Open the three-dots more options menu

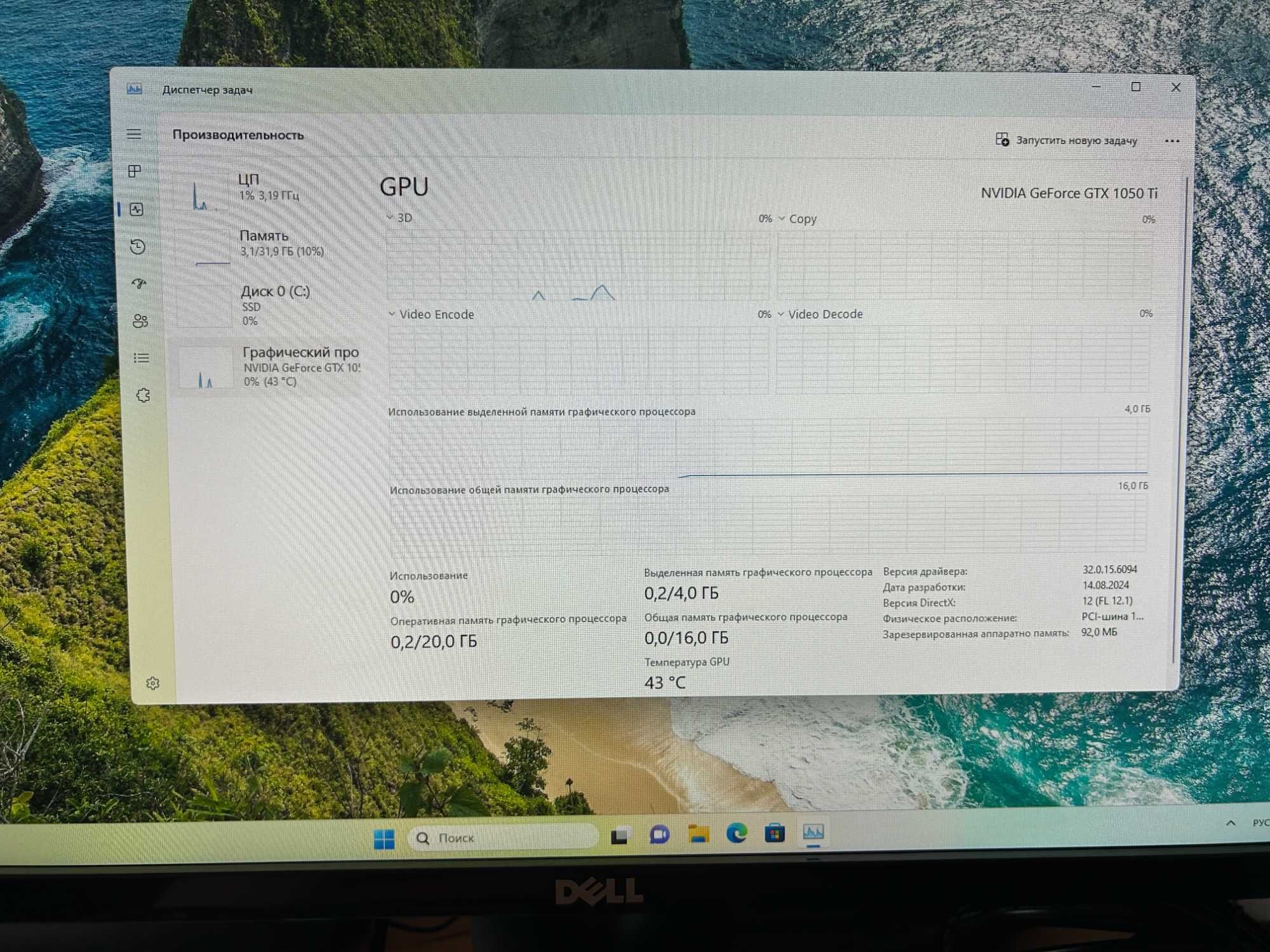click(1172, 141)
